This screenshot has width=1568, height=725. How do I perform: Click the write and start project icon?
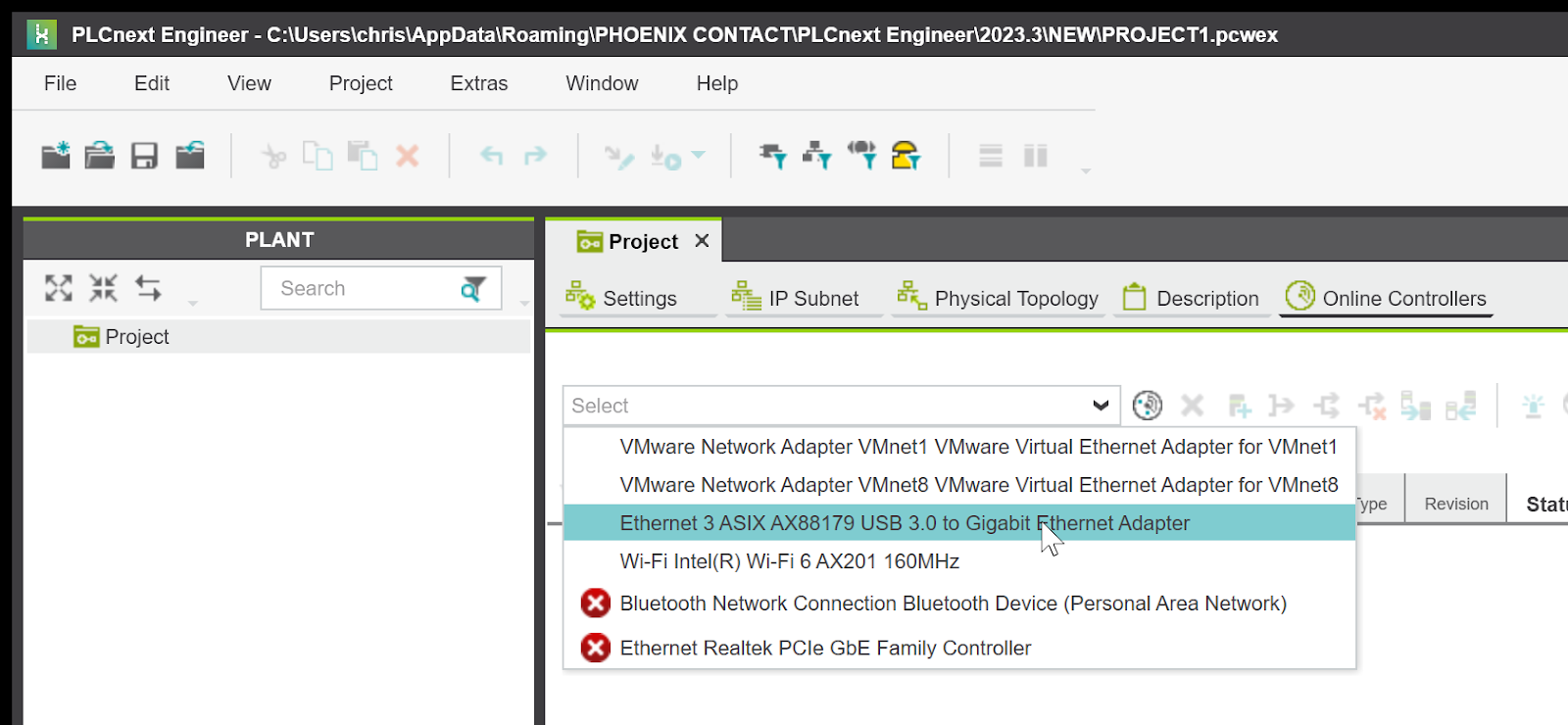pyautogui.click(x=666, y=157)
